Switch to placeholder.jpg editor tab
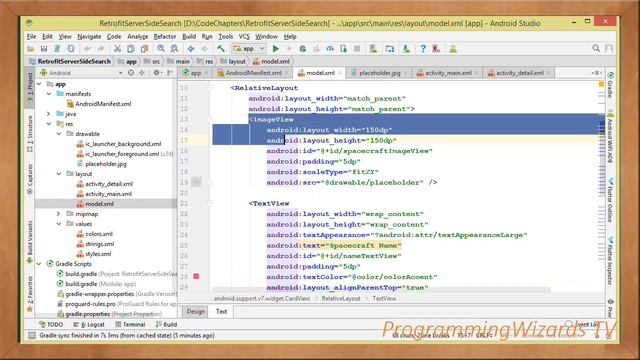The height and width of the screenshot is (360, 640). (379, 73)
